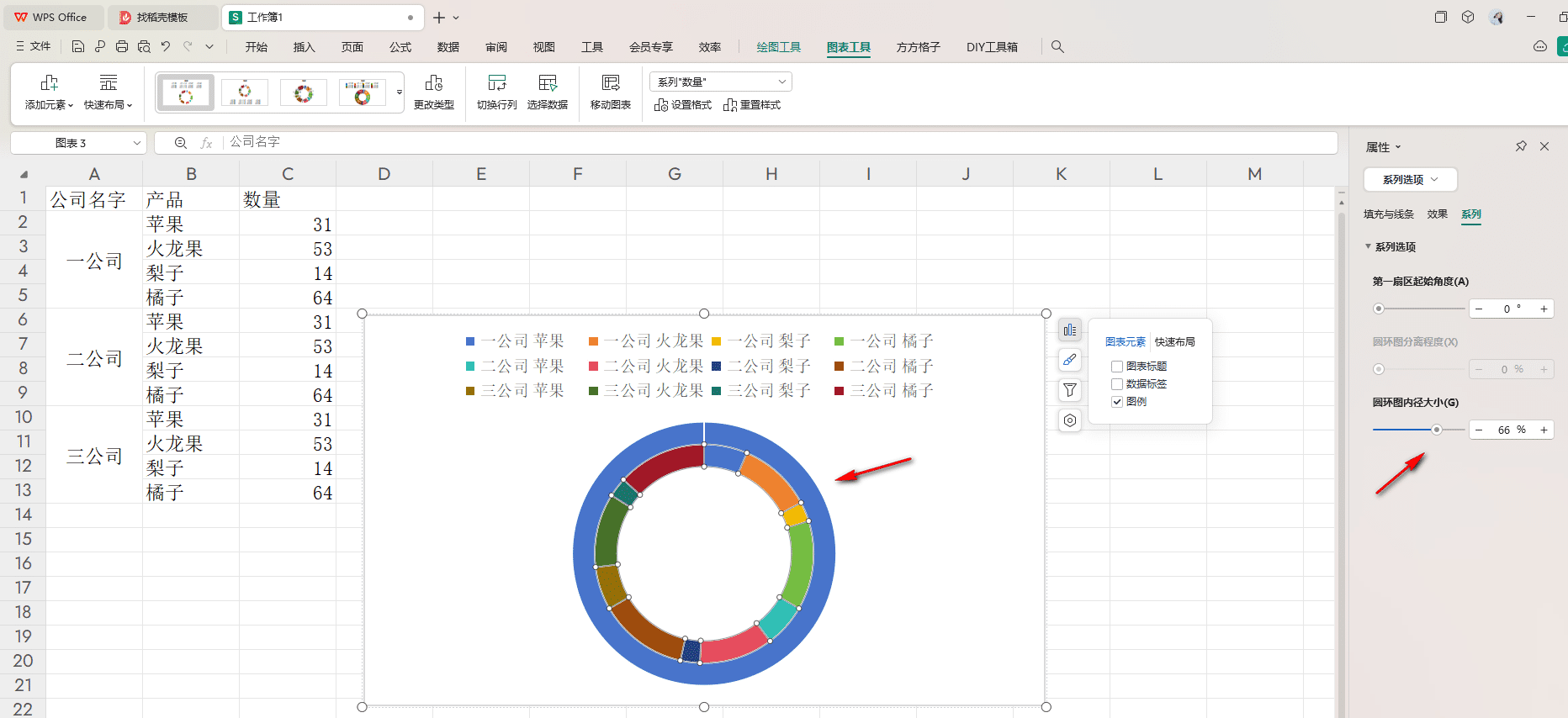This screenshot has width=1568, height=718.
Task: Collapse the 系列选项 section triangle
Action: click(1368, 246)
